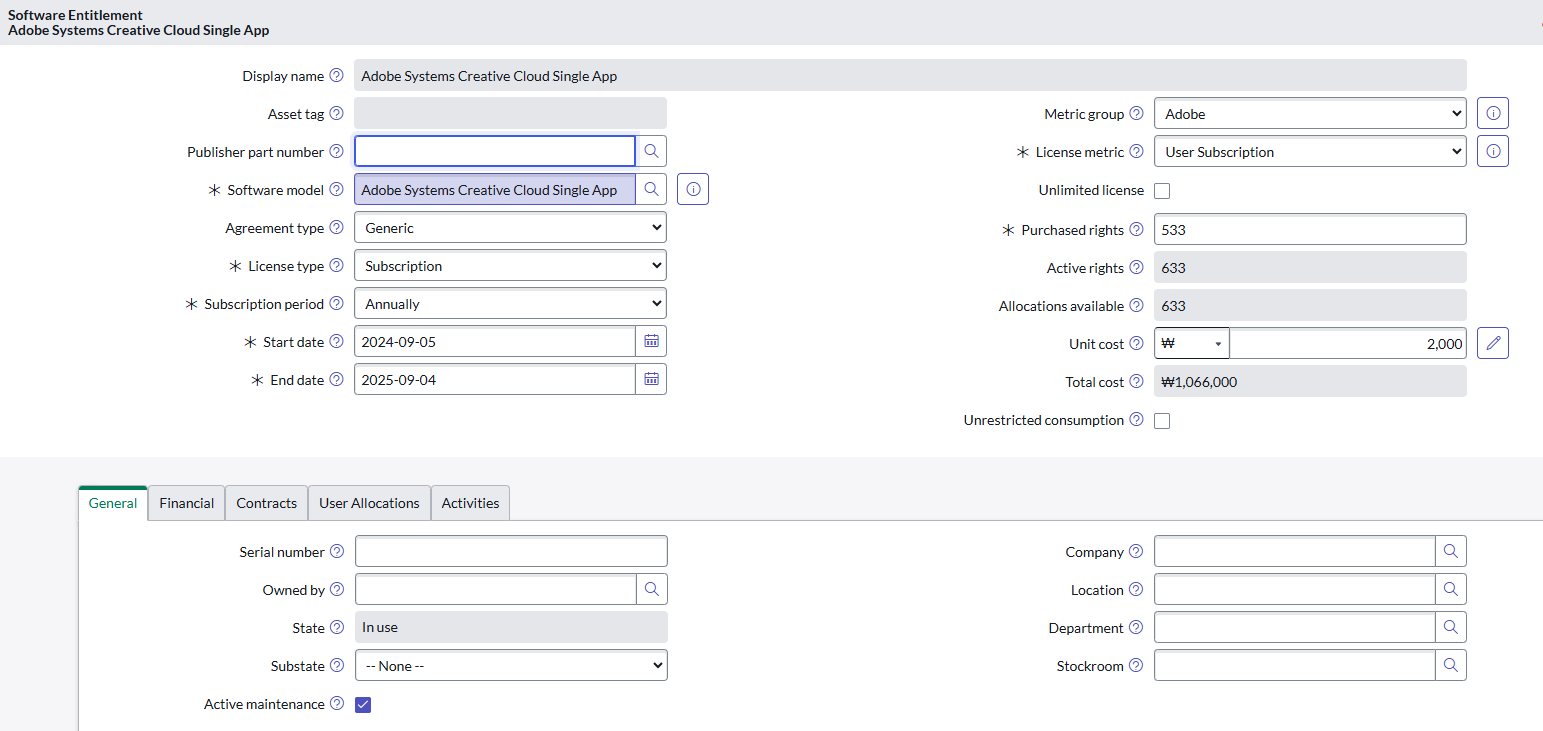Switch to the User Allocations tab

(370, 503)
